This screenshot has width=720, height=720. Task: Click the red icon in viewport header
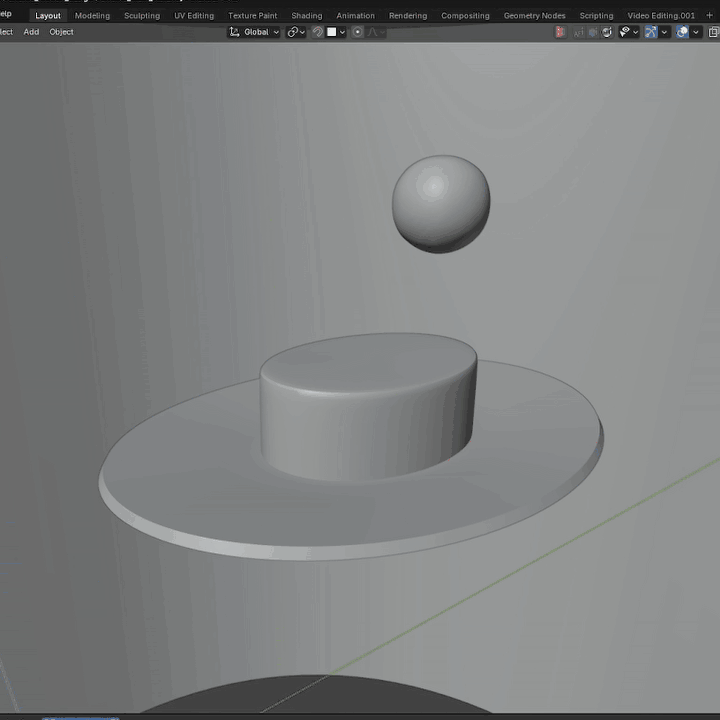[560, 32]
